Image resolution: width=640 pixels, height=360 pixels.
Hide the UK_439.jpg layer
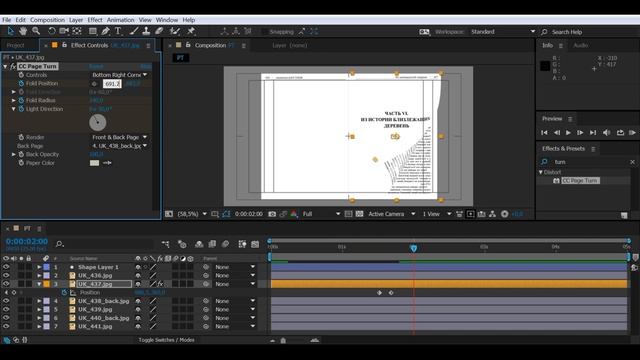[x=6, y=309]
